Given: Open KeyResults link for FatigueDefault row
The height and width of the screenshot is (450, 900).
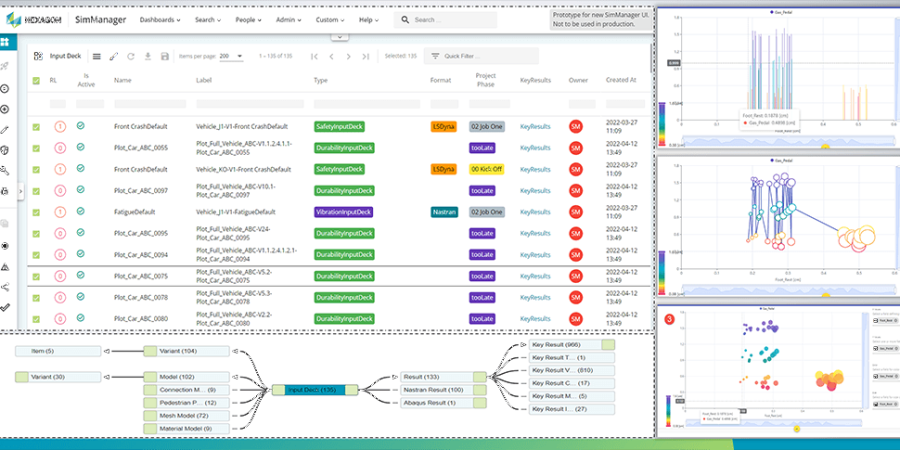Looking at the screenshot, I should pyautogui.click(x=535, y=212).
